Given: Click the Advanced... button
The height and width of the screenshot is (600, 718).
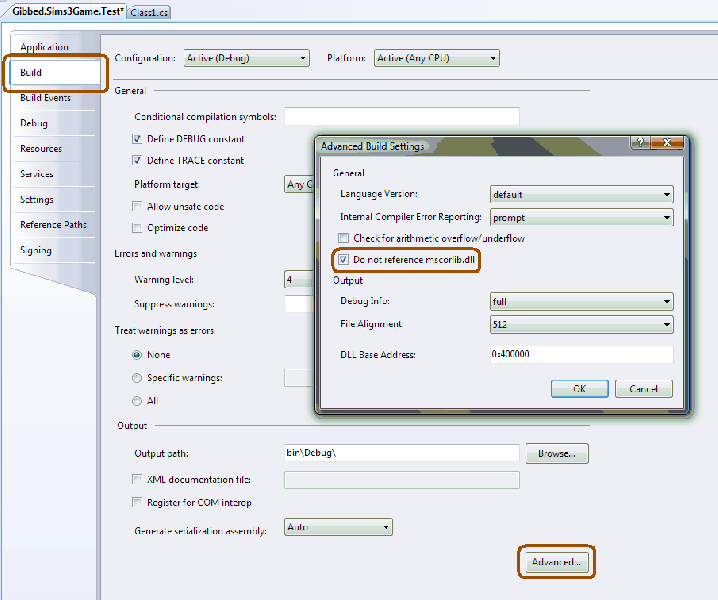Looking at the screenshot, I should tap(556, 563).
